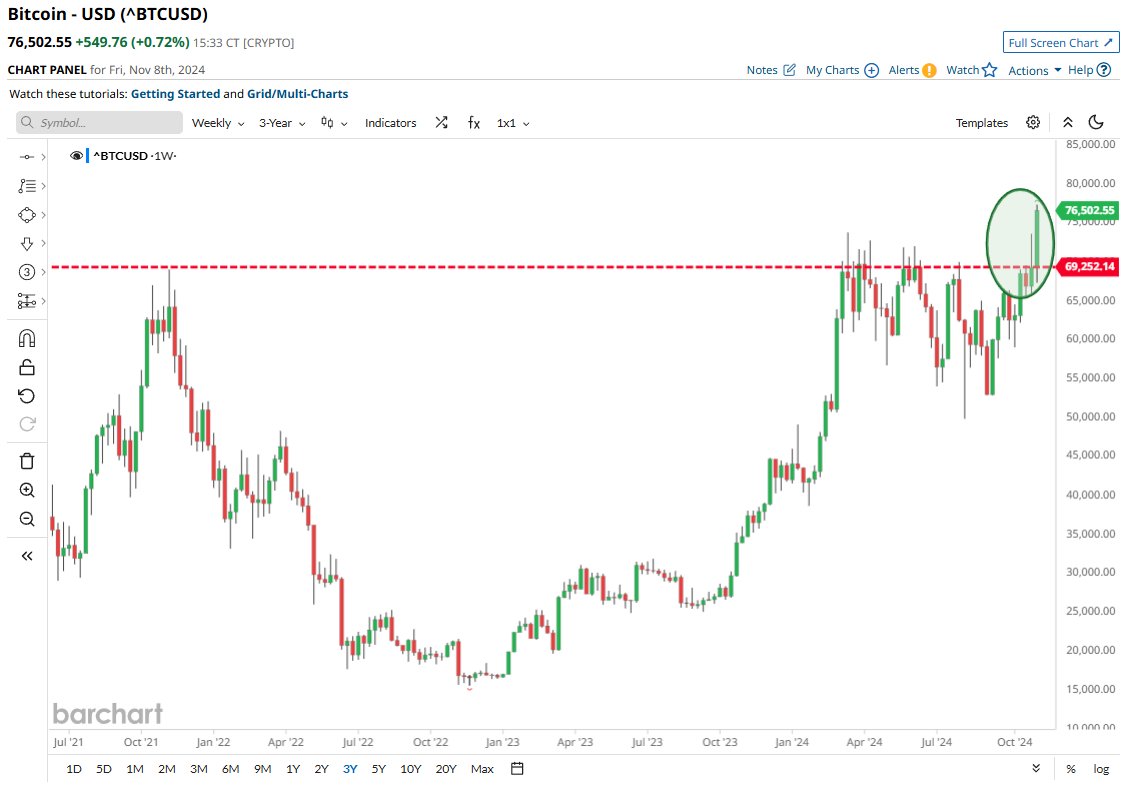1129x791 pixels.
Task: Open Templates menu
Action: point(981,123)
